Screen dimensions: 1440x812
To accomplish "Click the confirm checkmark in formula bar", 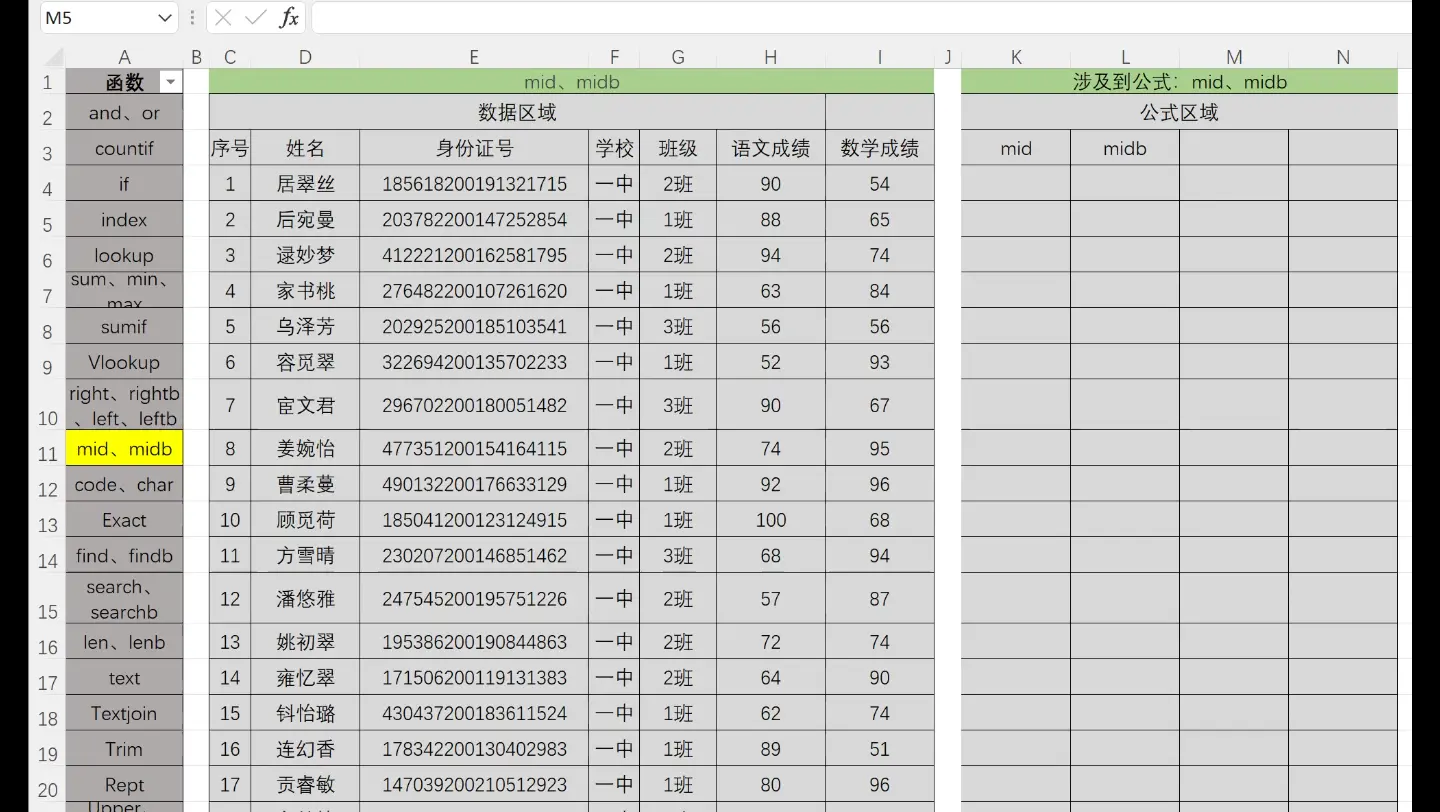I will pos(255,17).
